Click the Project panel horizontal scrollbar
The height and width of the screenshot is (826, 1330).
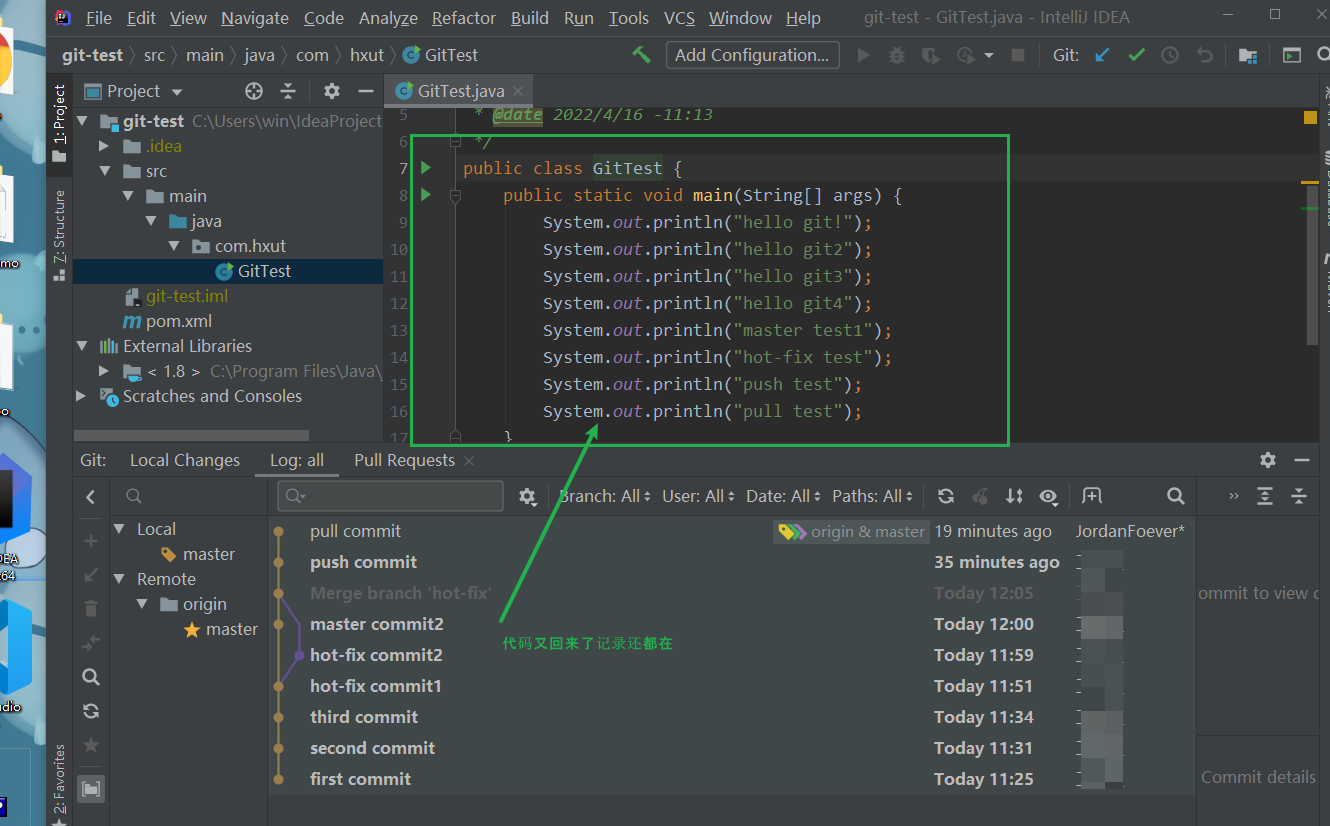[191, 436]
